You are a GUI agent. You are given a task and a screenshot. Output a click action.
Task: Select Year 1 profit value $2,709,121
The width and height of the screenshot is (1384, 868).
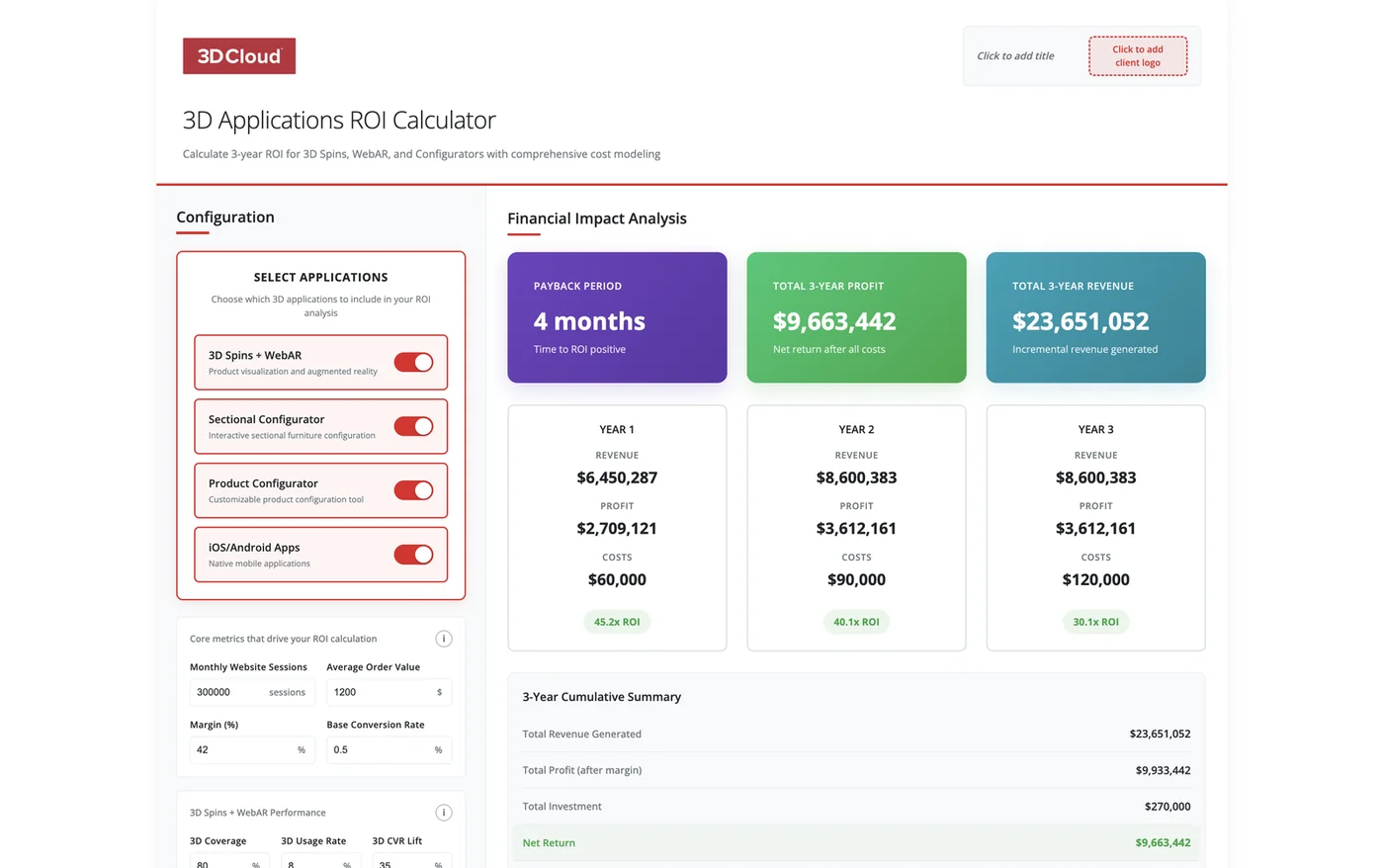pos(617,529)
